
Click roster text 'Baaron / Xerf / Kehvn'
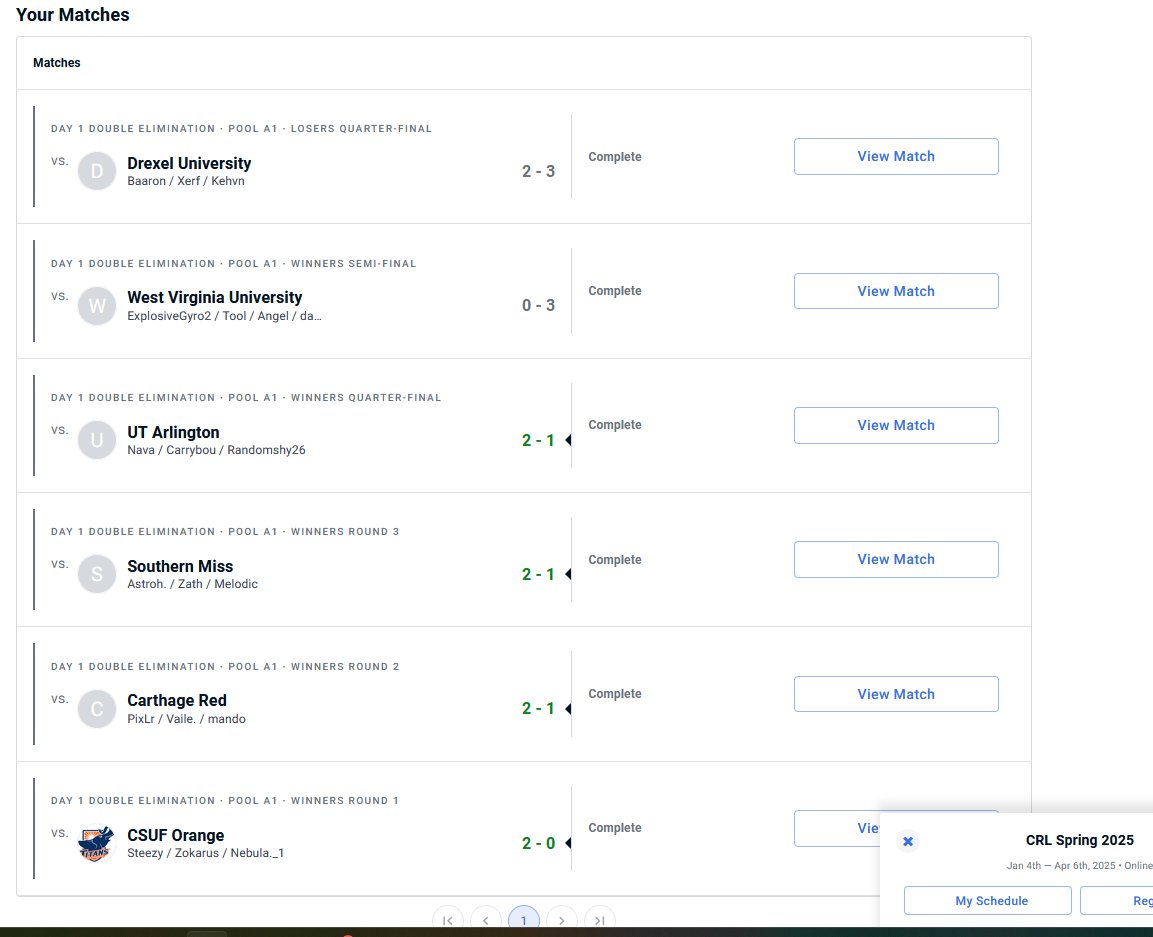[x=186, y=181]
